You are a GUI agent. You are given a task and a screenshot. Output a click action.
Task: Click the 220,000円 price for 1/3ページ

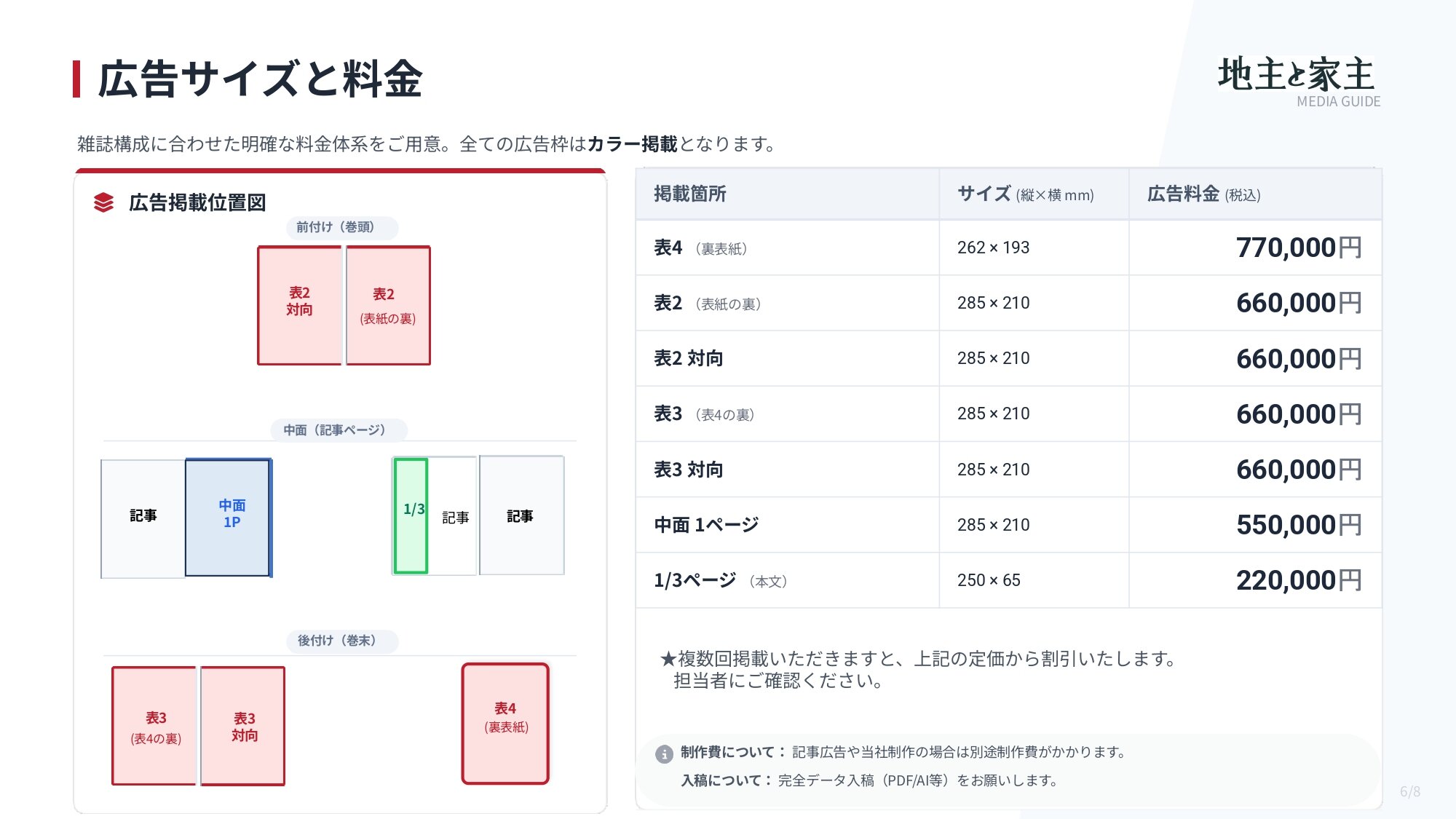(1298, 580)
